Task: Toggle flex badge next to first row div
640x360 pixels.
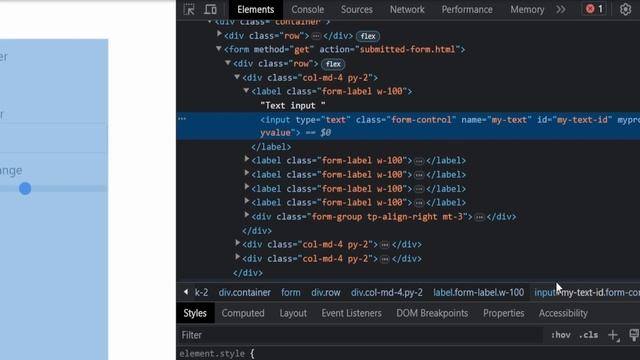Action: 368,36
